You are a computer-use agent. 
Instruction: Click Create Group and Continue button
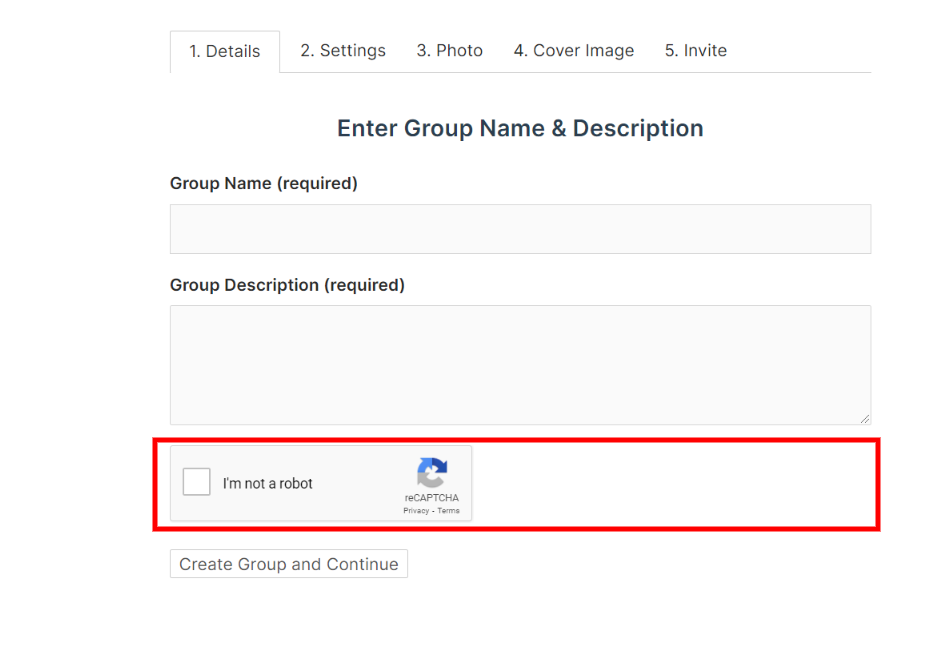point(289,564)
